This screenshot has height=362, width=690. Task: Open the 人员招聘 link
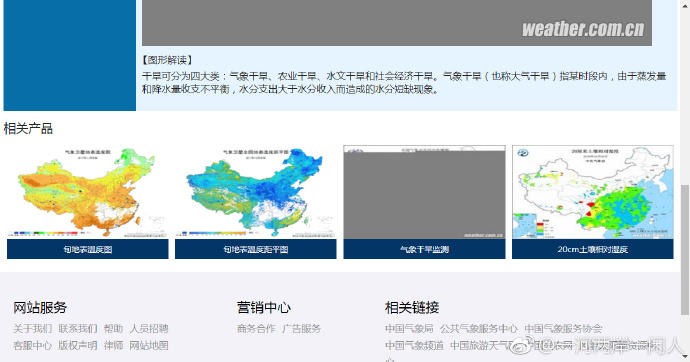click(x=149, y=329)
